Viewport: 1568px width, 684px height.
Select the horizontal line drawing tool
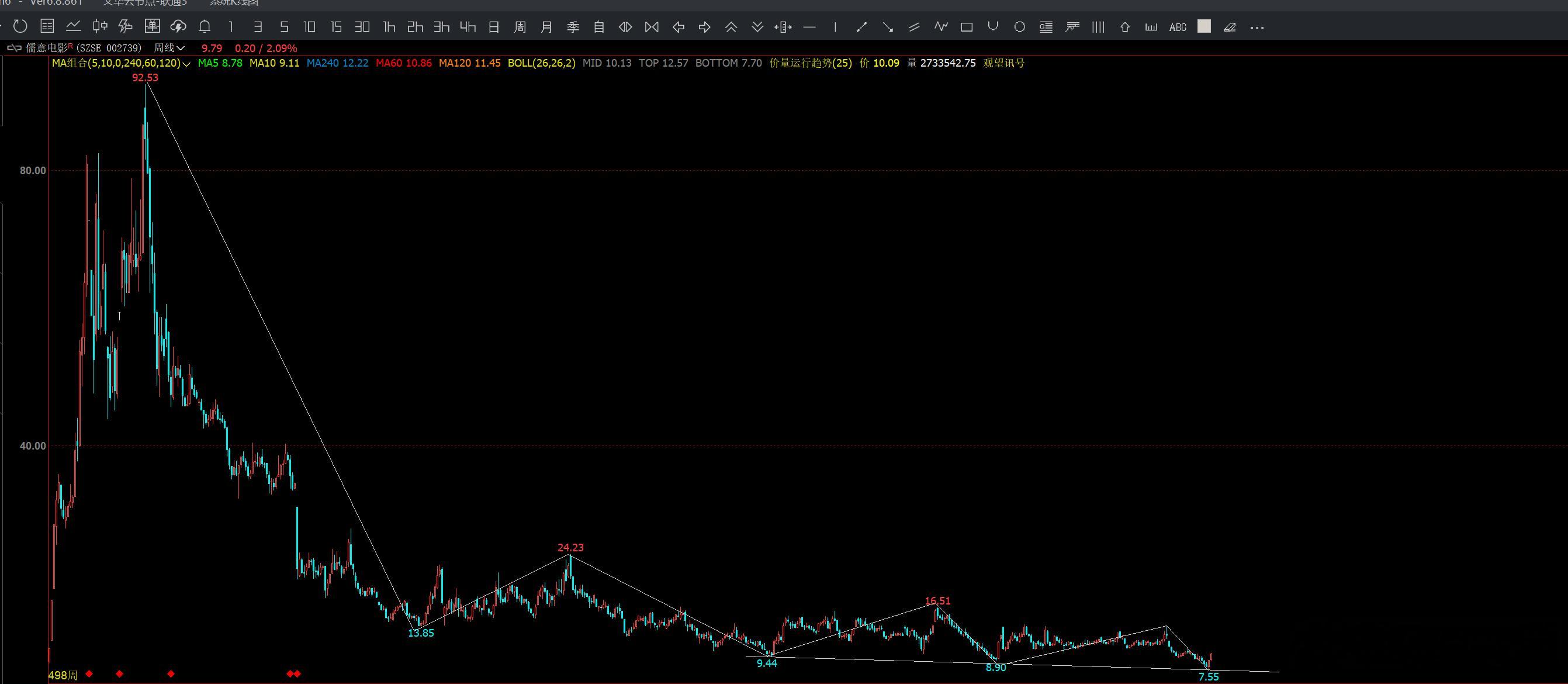[x=809, y=27]
